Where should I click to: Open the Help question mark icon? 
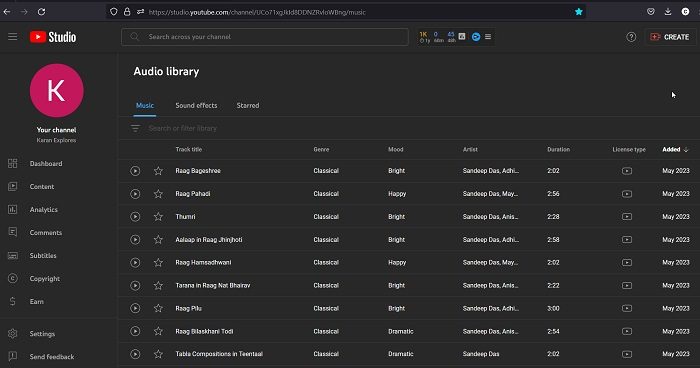point(631,37)
